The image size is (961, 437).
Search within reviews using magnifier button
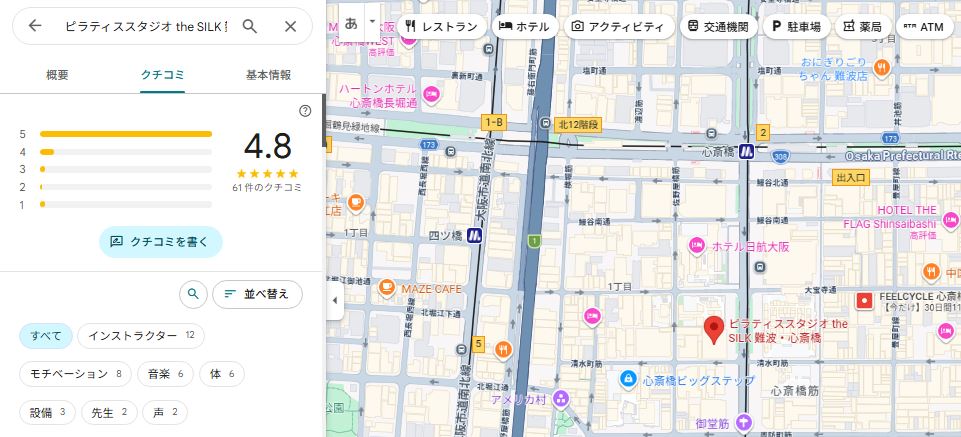pyautogui.click(x=193, y=294)
